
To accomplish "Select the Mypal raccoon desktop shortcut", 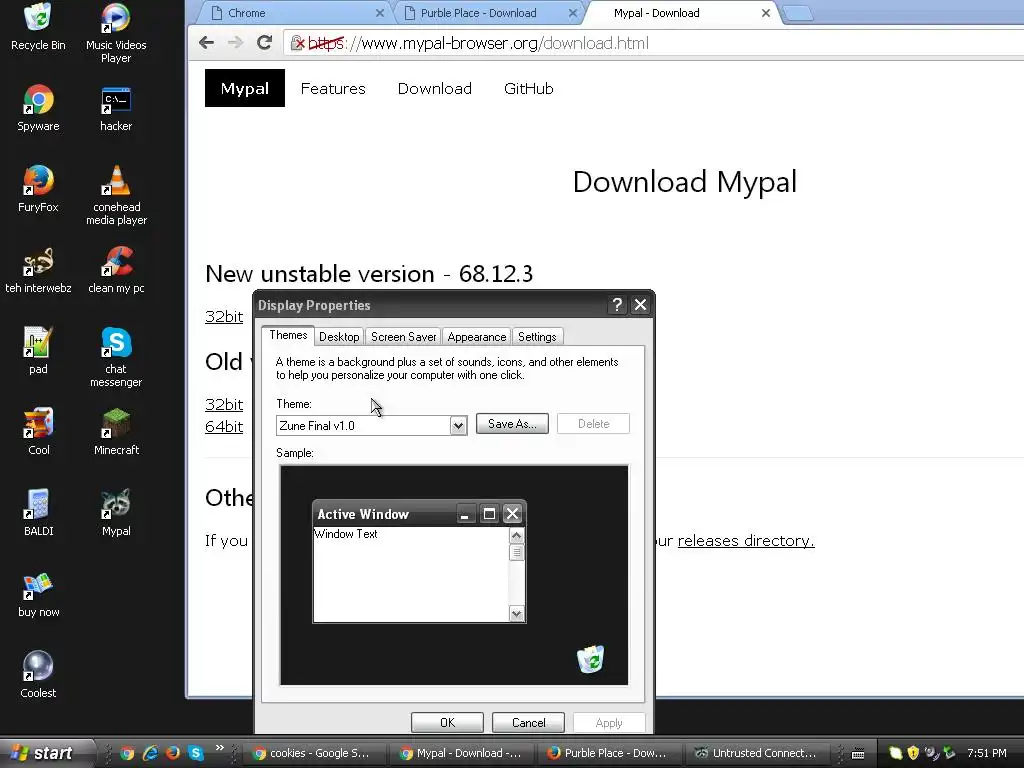I will (116, 512).
